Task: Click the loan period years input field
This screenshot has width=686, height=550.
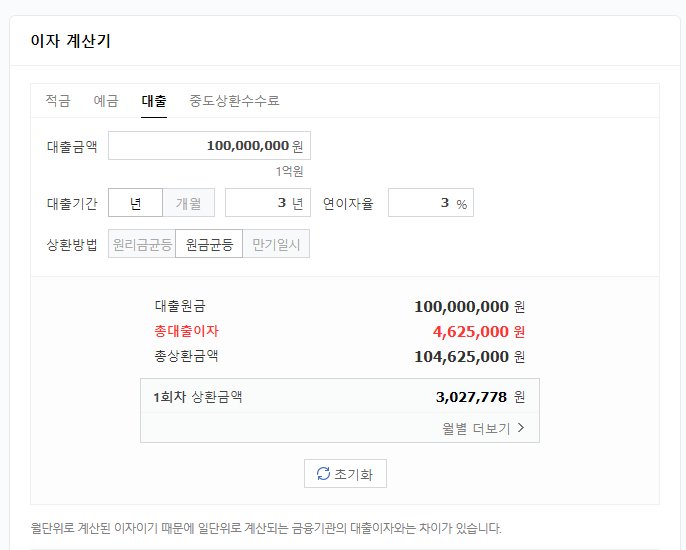Action: coord(268,203)
